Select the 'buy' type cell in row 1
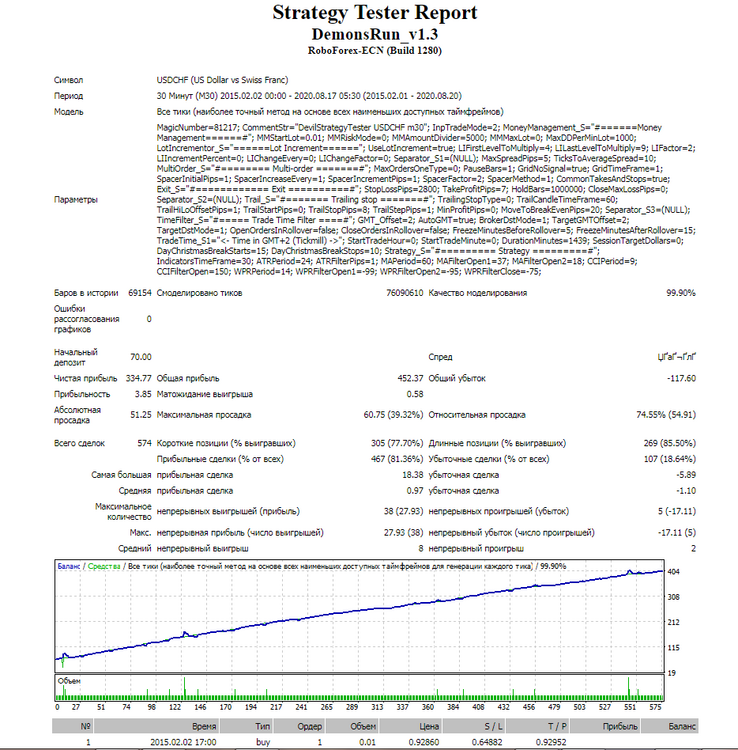 click(263, 742)
